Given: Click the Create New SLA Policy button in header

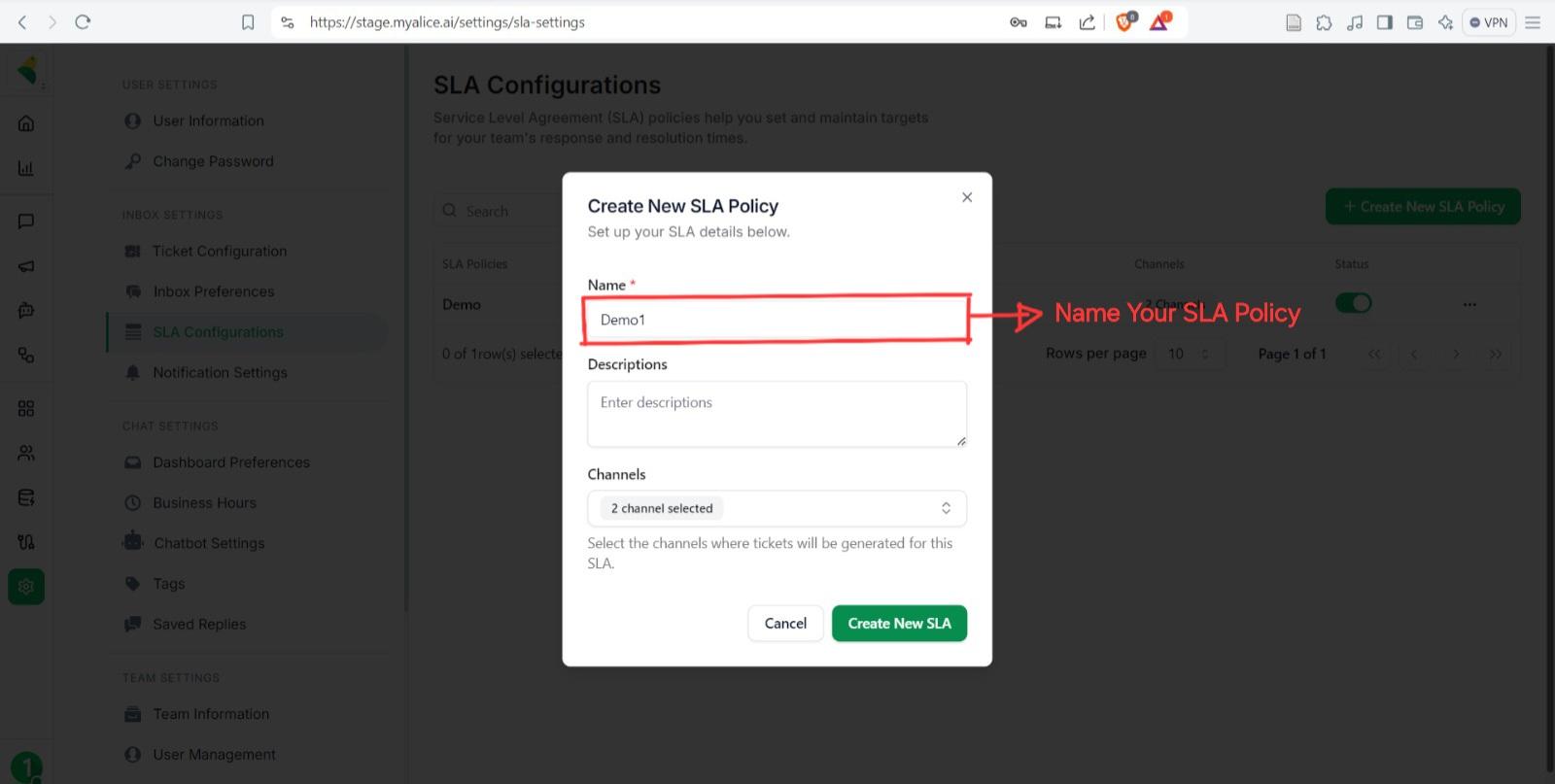Looking at the screenshot, I should (1423, 207).
